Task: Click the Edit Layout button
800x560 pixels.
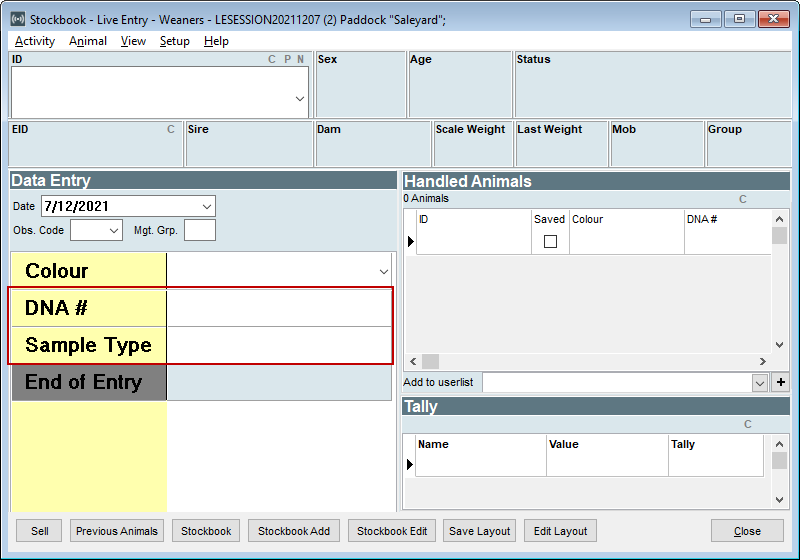Action: [x=560, y=531]
